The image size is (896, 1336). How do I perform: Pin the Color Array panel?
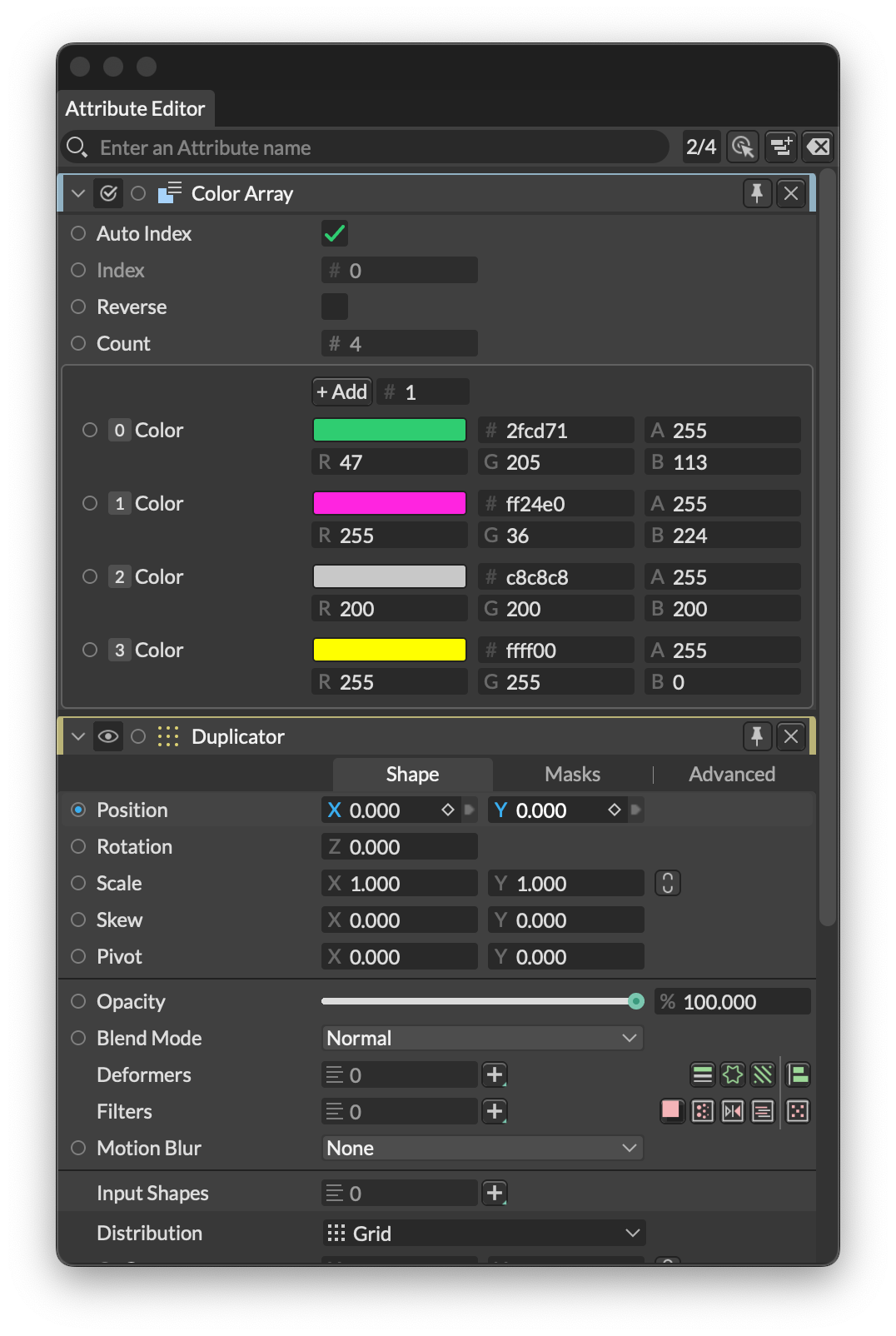[756, 193]
